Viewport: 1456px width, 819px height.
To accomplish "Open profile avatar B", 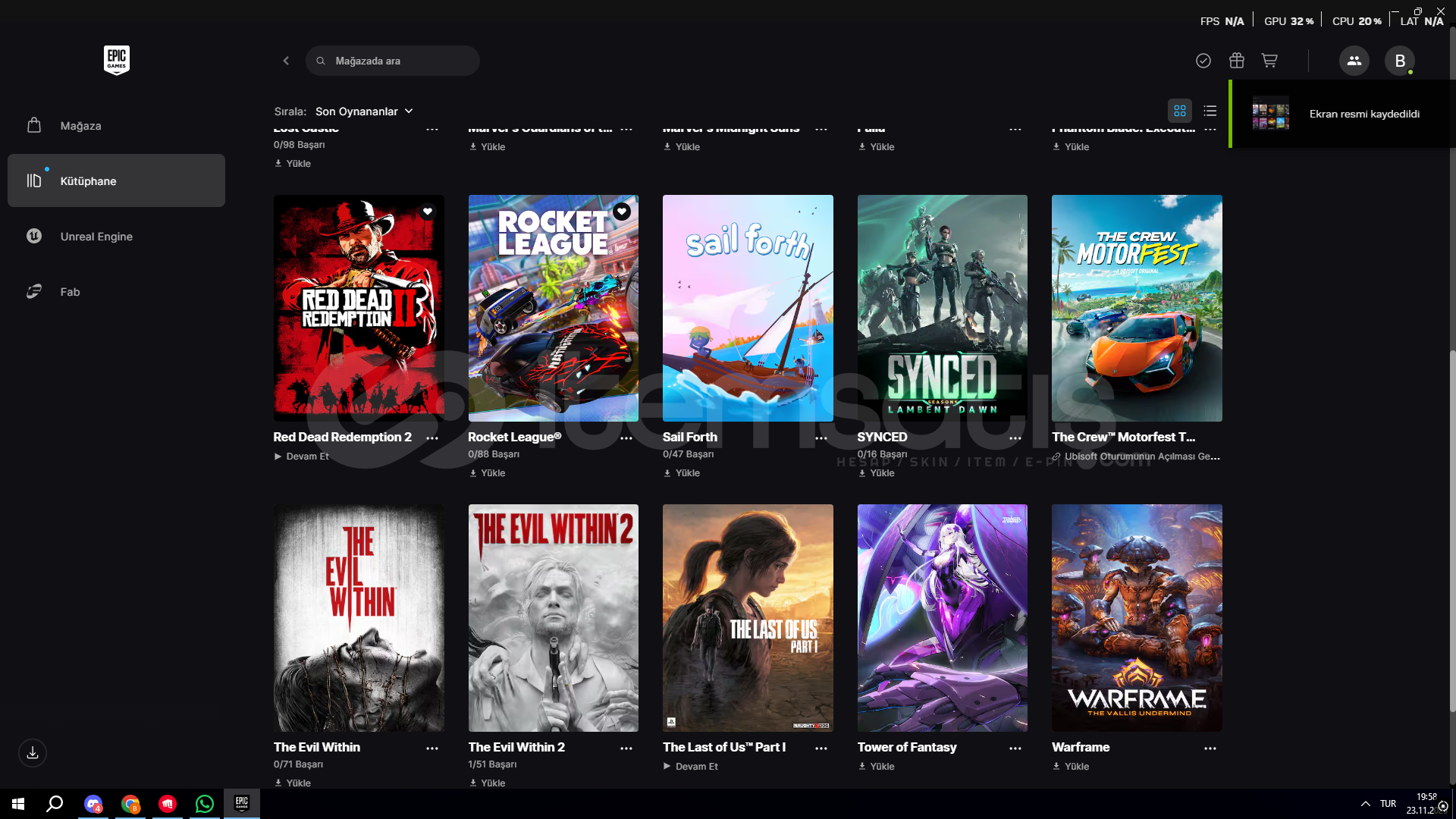I will [1399, 61].
